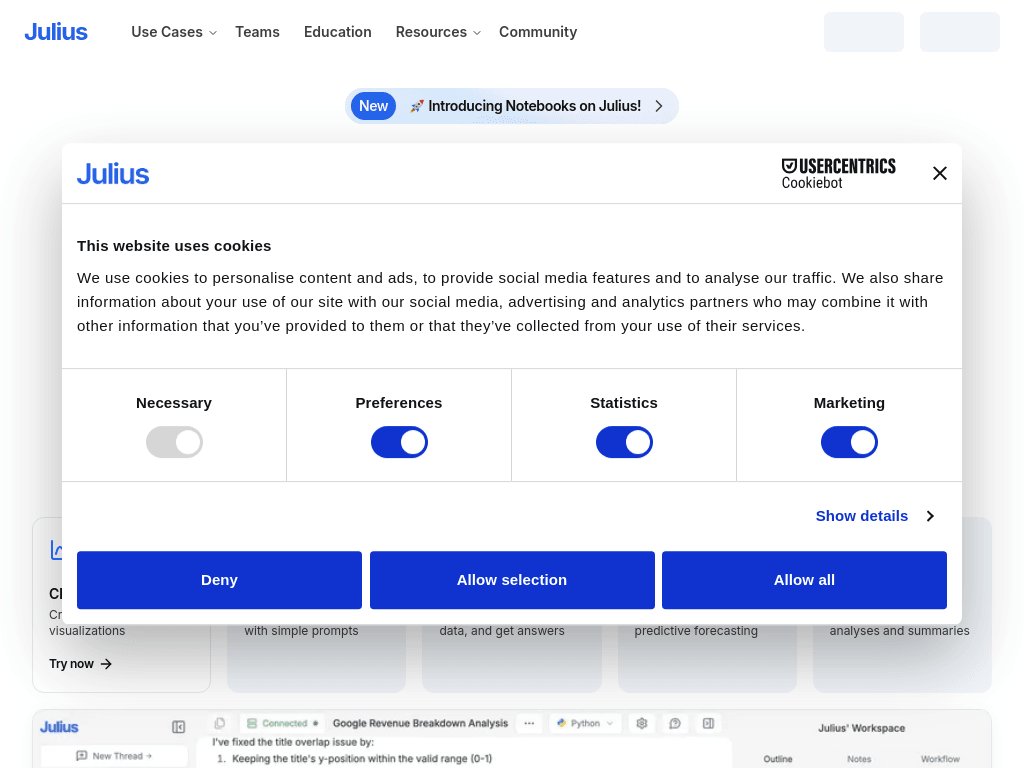Click the copy icon beside Connected status

pos(220,723)
